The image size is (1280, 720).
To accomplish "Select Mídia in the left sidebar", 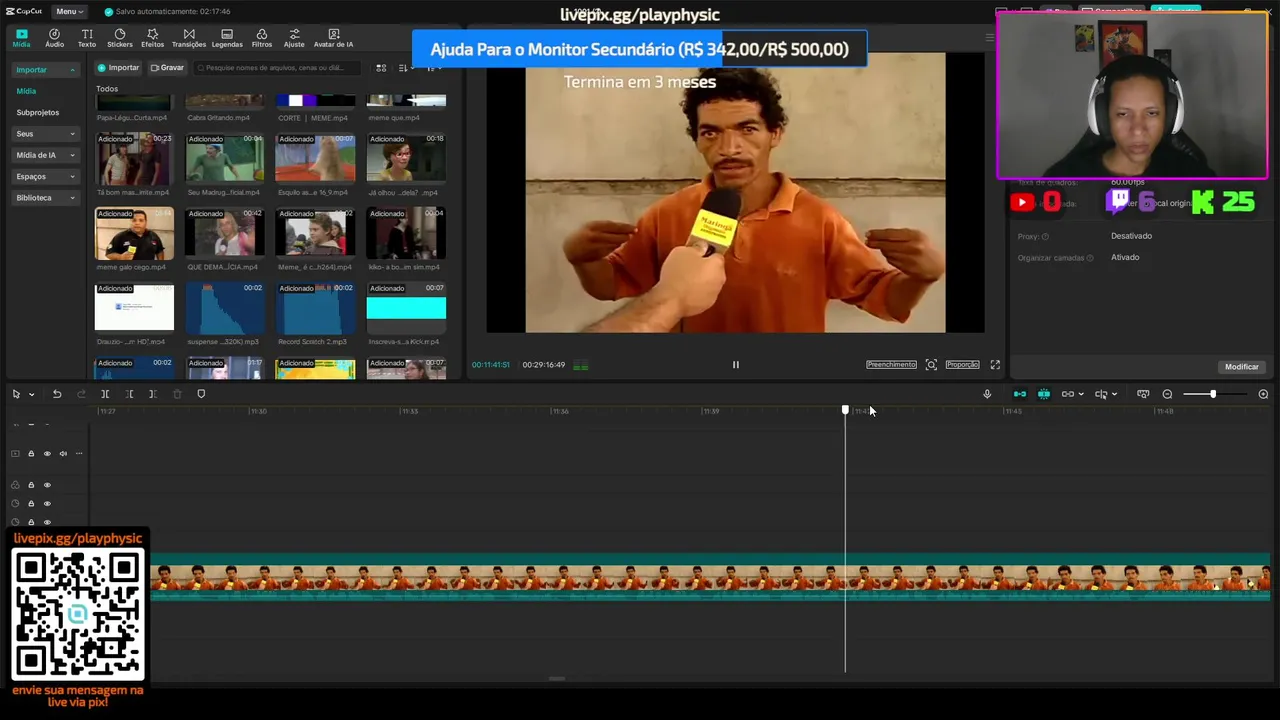I will 26,91.
